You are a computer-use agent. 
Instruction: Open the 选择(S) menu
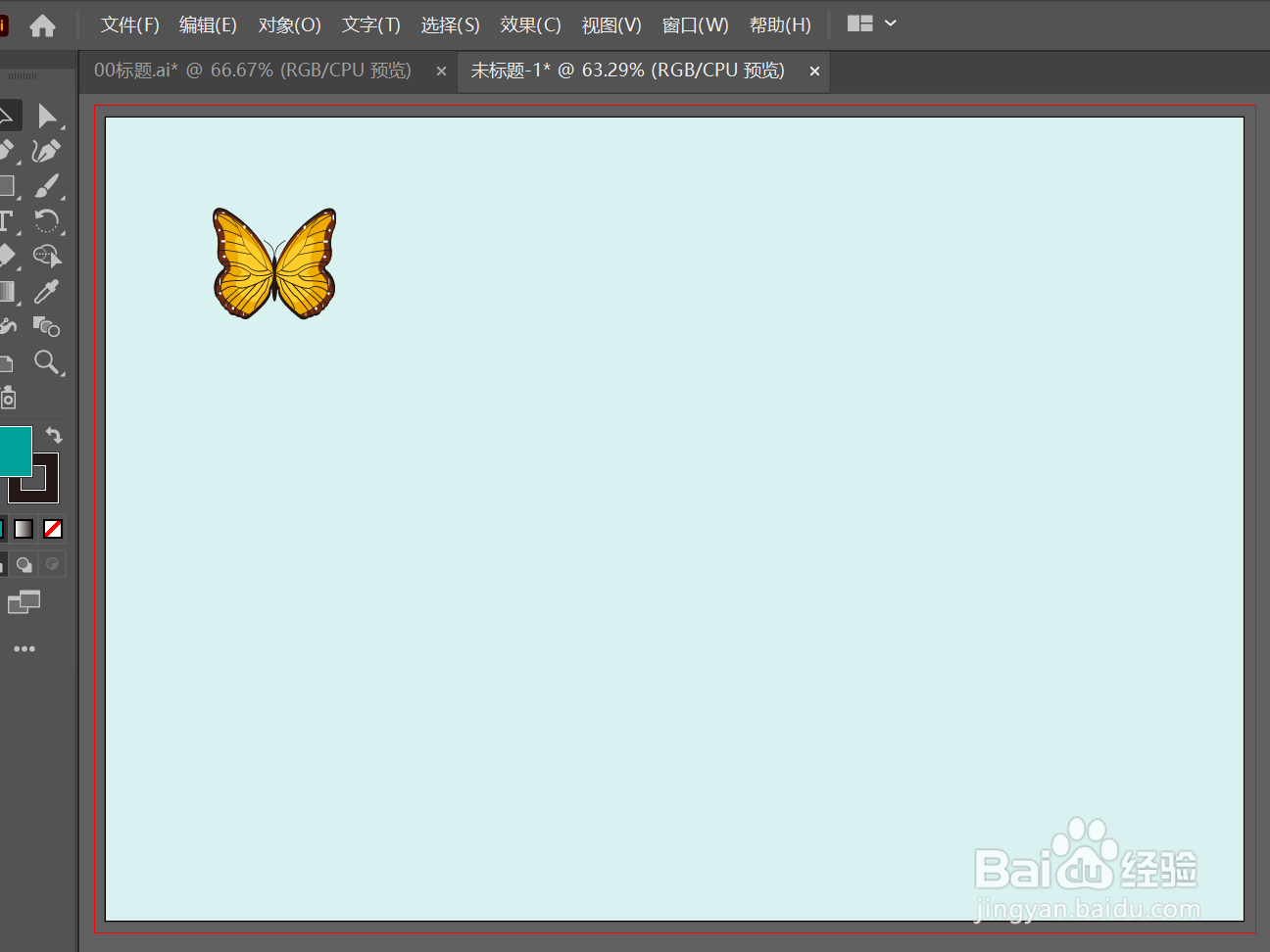click(450, 24)
